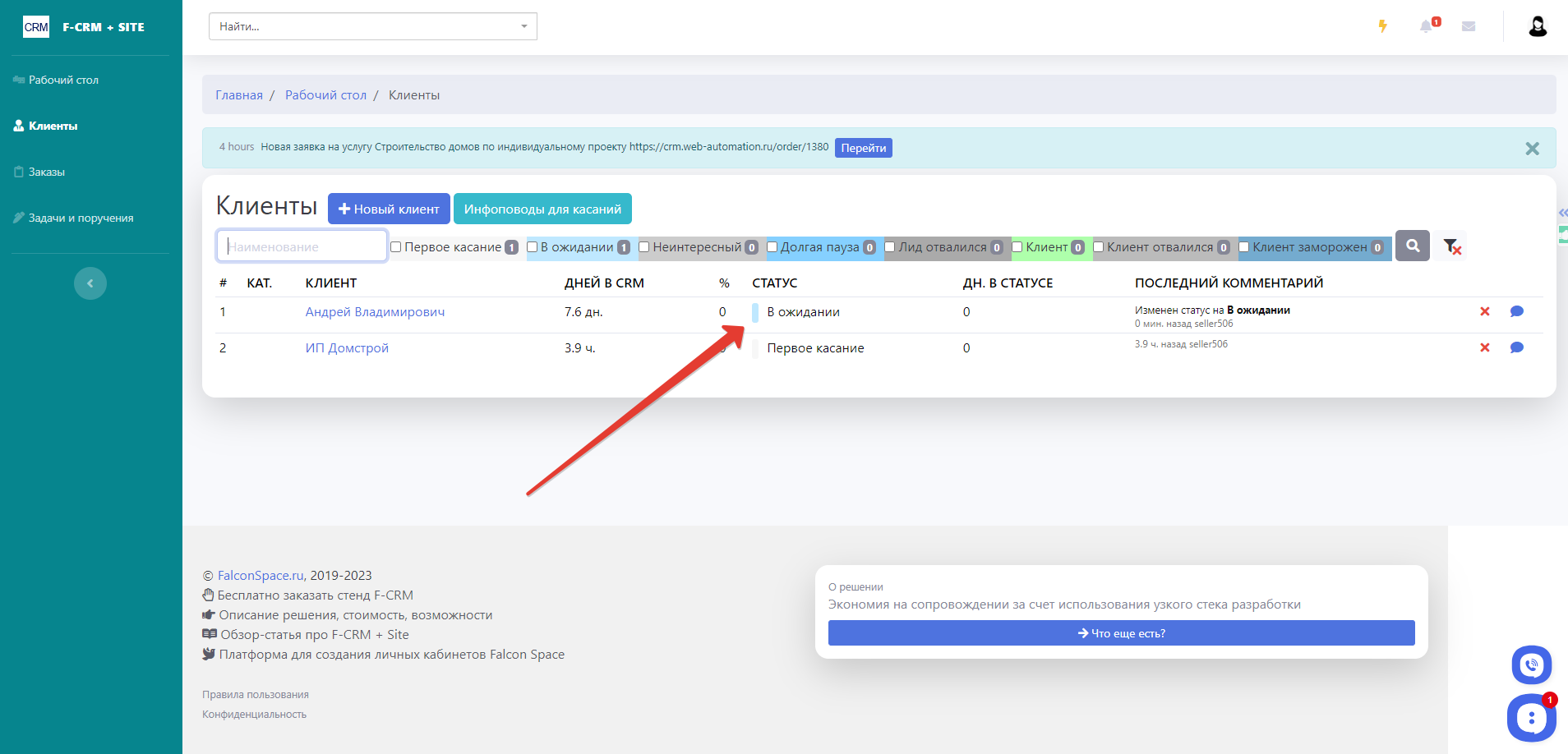Toggle the В ожидании filter checkbox
Image resolution: width=1568 pixels, height=754 pixels.
533,247
